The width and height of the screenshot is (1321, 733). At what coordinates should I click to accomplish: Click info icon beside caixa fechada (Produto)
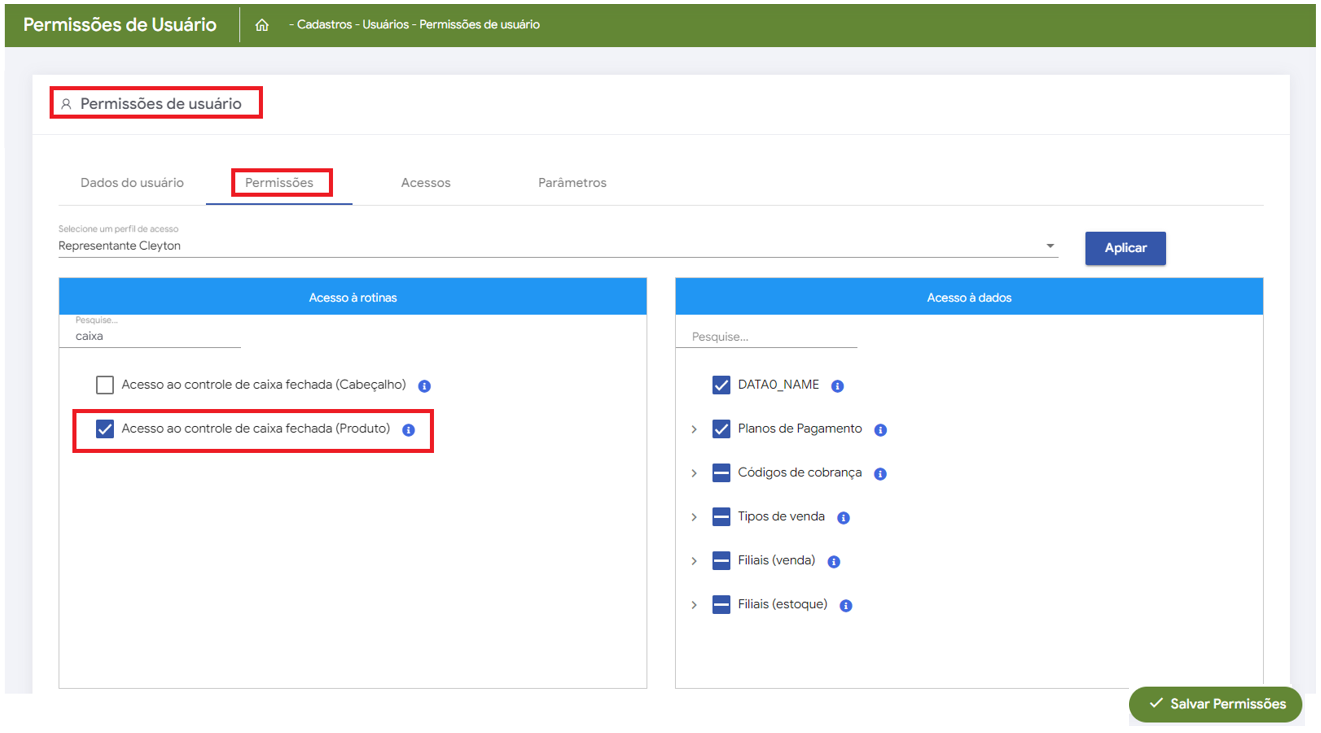pyautogui.click(x=408, y=430)
